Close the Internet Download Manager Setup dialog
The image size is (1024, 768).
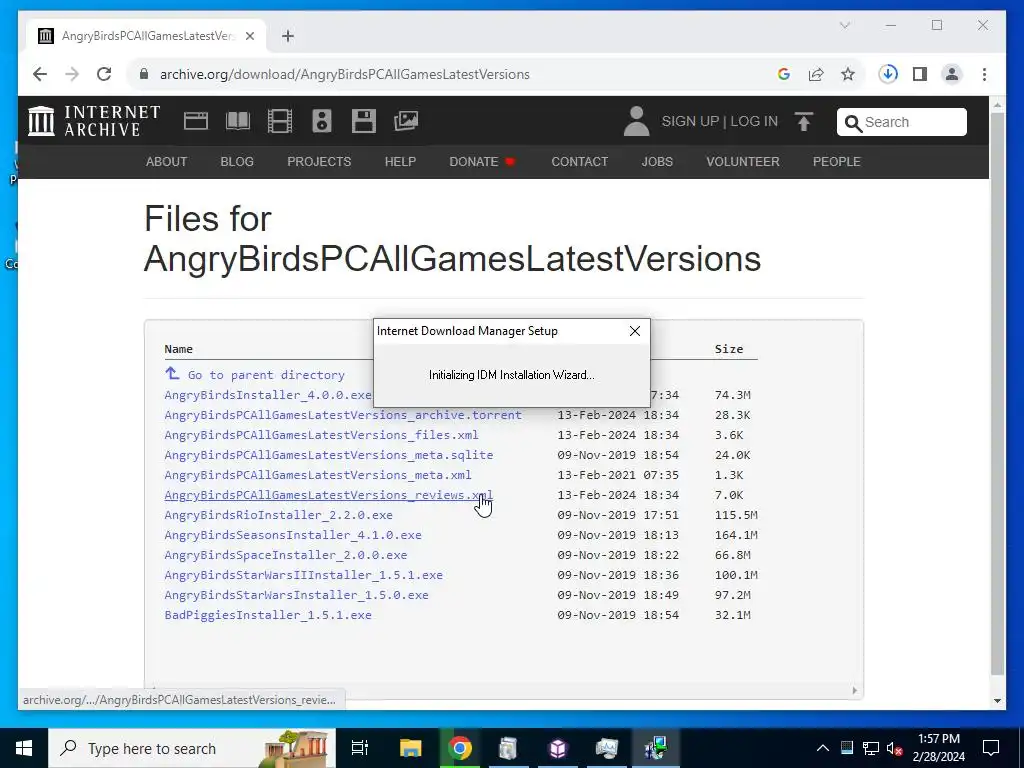click(x=635, y=331)
